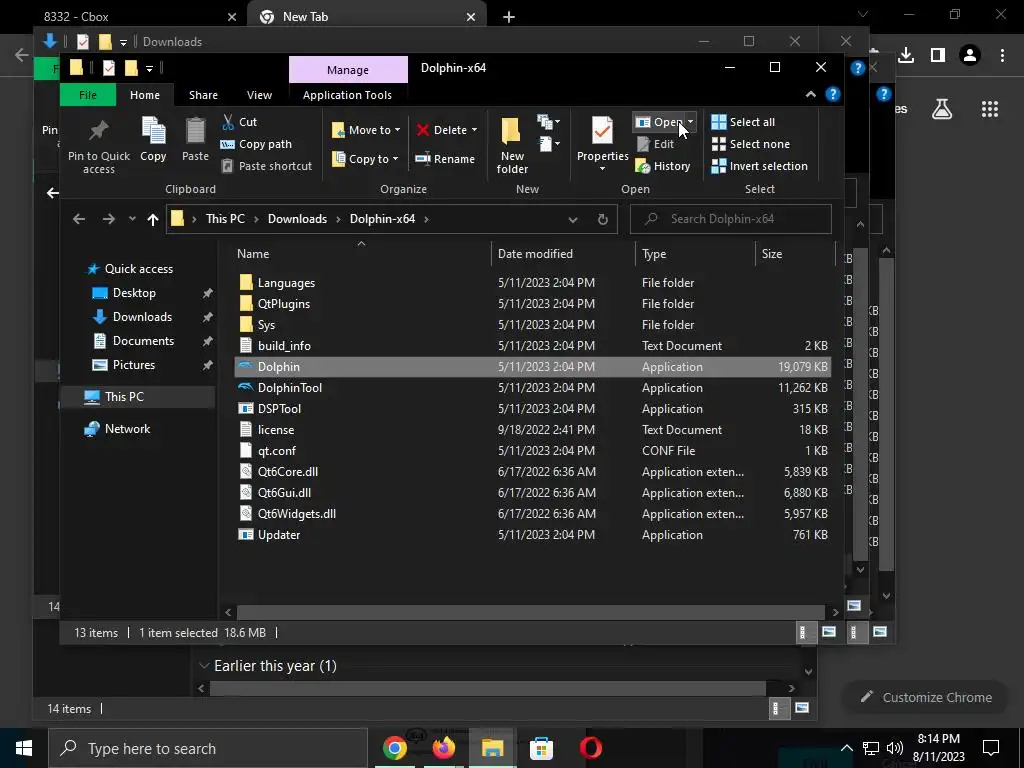The image size is (1024, 768).
Task: Click the back navigation arrow in Dolphin-x64 window
Action: coord(79,219)
